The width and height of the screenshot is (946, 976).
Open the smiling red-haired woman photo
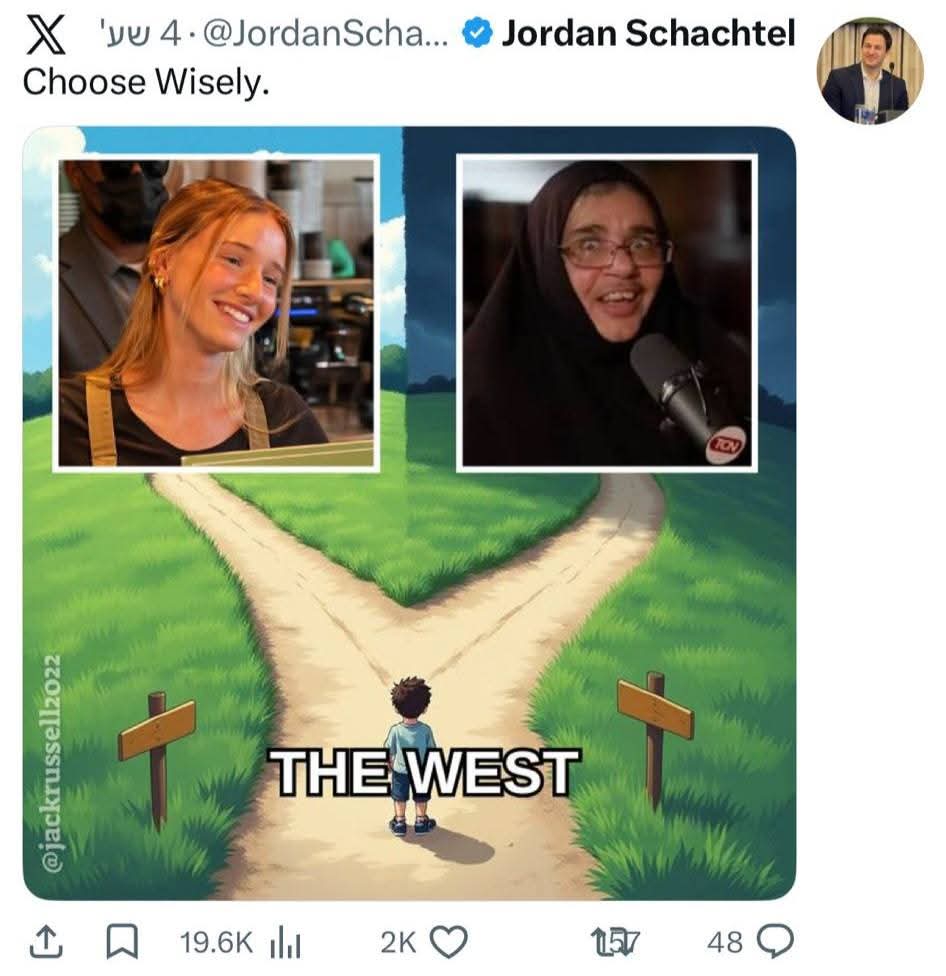[x=216, y=313]
